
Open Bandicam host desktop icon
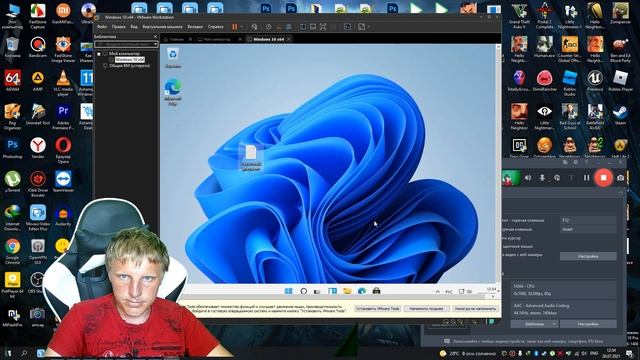coord(38,47)
